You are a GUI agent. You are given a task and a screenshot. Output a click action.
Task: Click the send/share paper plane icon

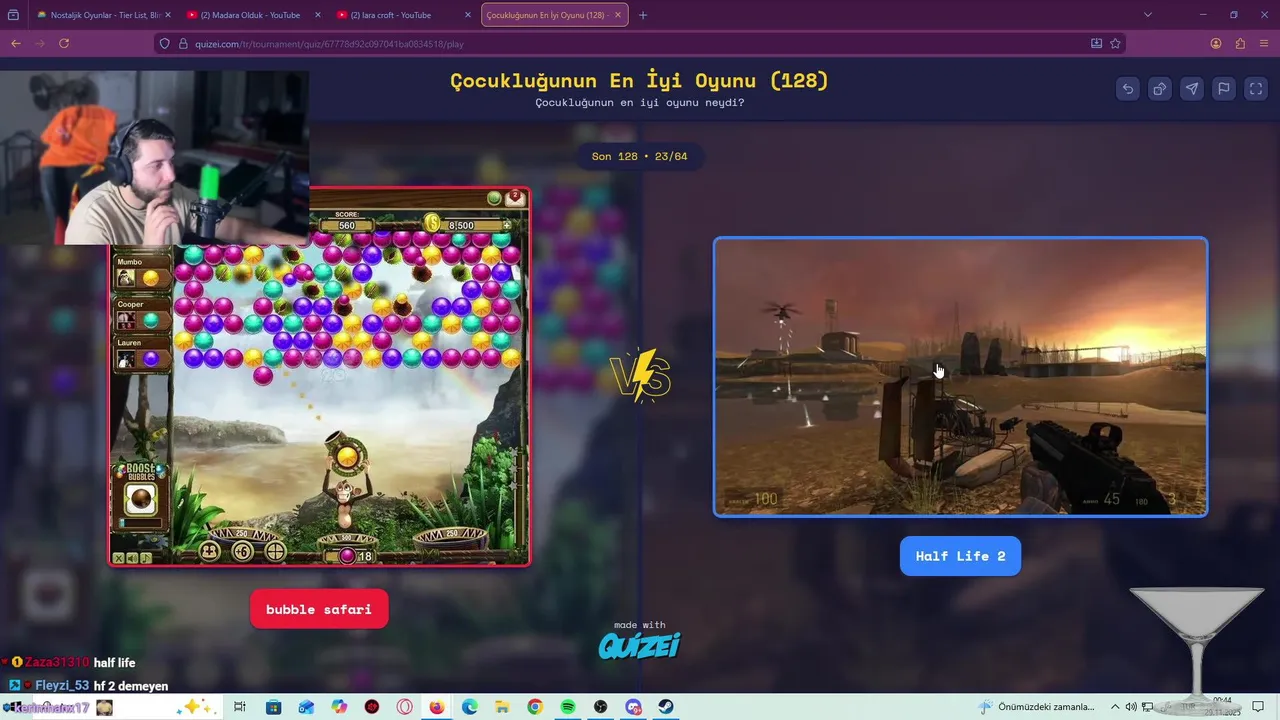[x=1192, y=88]
